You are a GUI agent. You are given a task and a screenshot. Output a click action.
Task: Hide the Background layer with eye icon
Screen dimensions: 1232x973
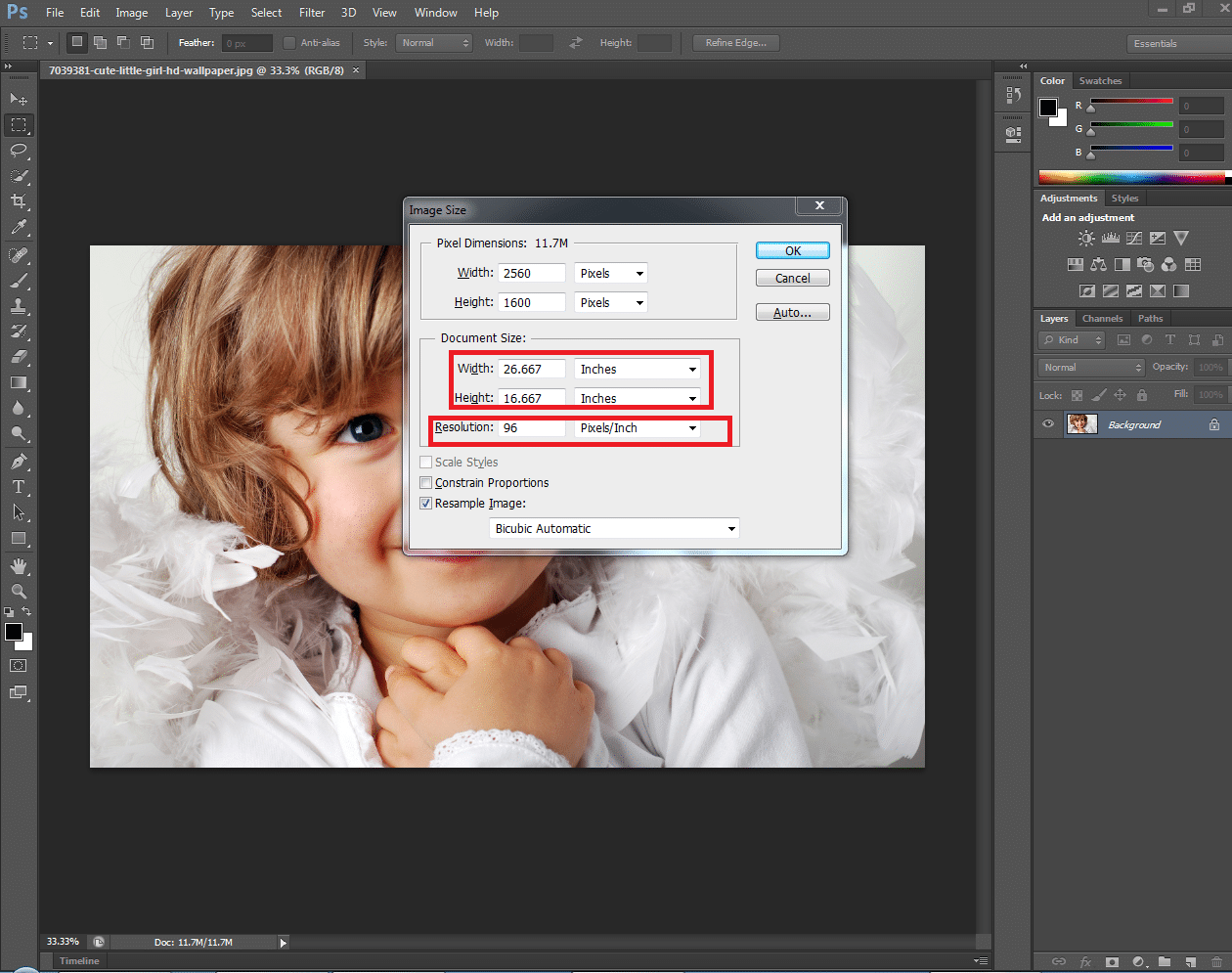click(1048, 424)
